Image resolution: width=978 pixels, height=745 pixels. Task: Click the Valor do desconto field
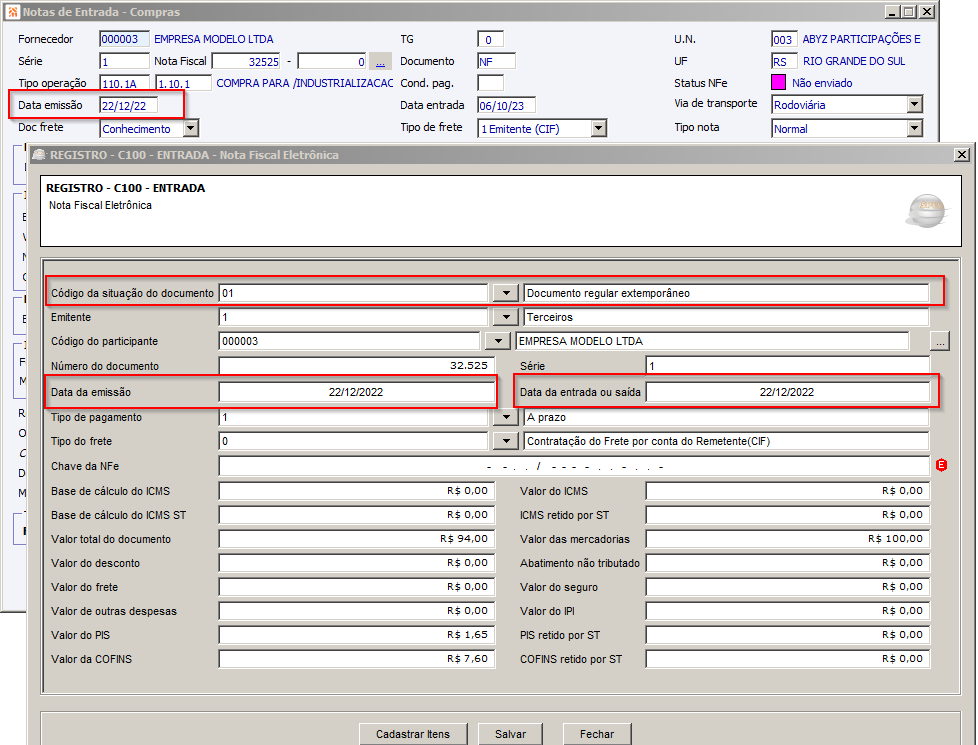pos(357,563)
